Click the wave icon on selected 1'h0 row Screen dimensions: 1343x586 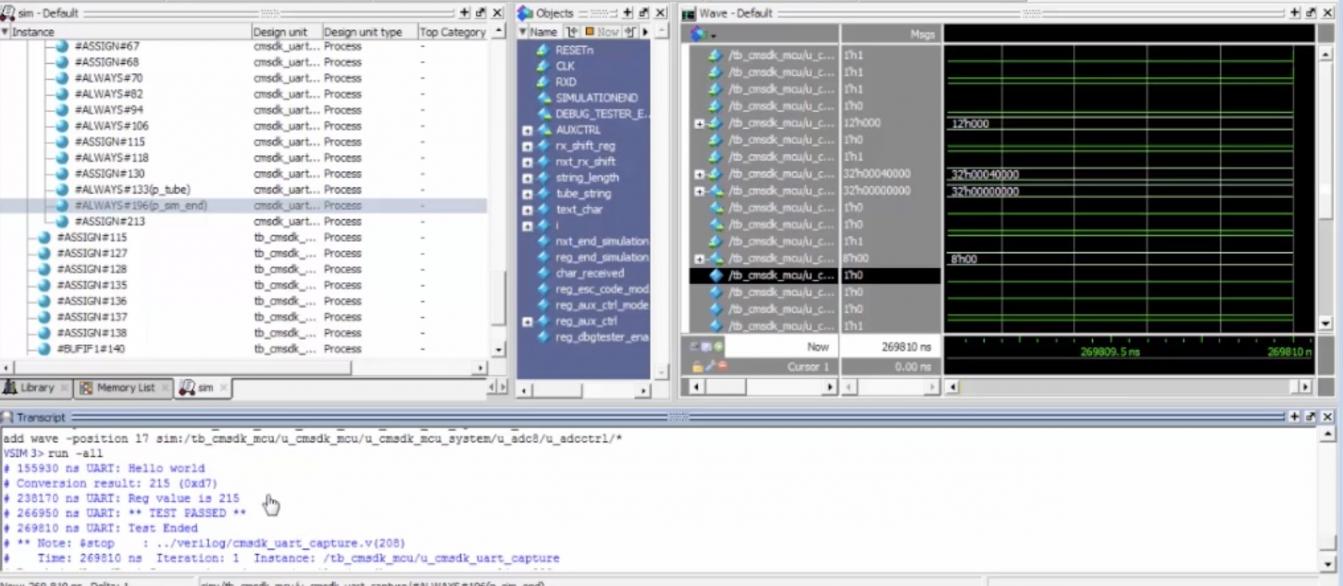click(715, 275)
